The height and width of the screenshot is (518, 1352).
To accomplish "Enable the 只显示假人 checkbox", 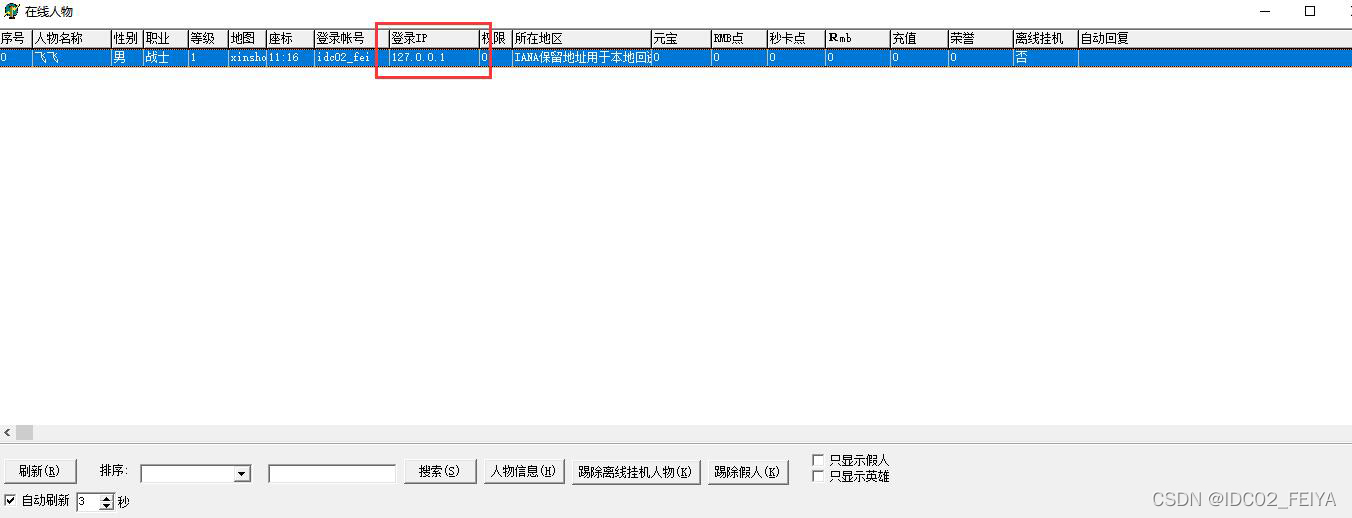I will 818,461.
